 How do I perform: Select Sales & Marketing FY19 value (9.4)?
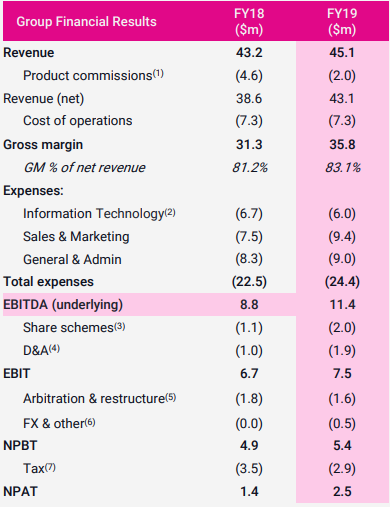click(342, 237)
